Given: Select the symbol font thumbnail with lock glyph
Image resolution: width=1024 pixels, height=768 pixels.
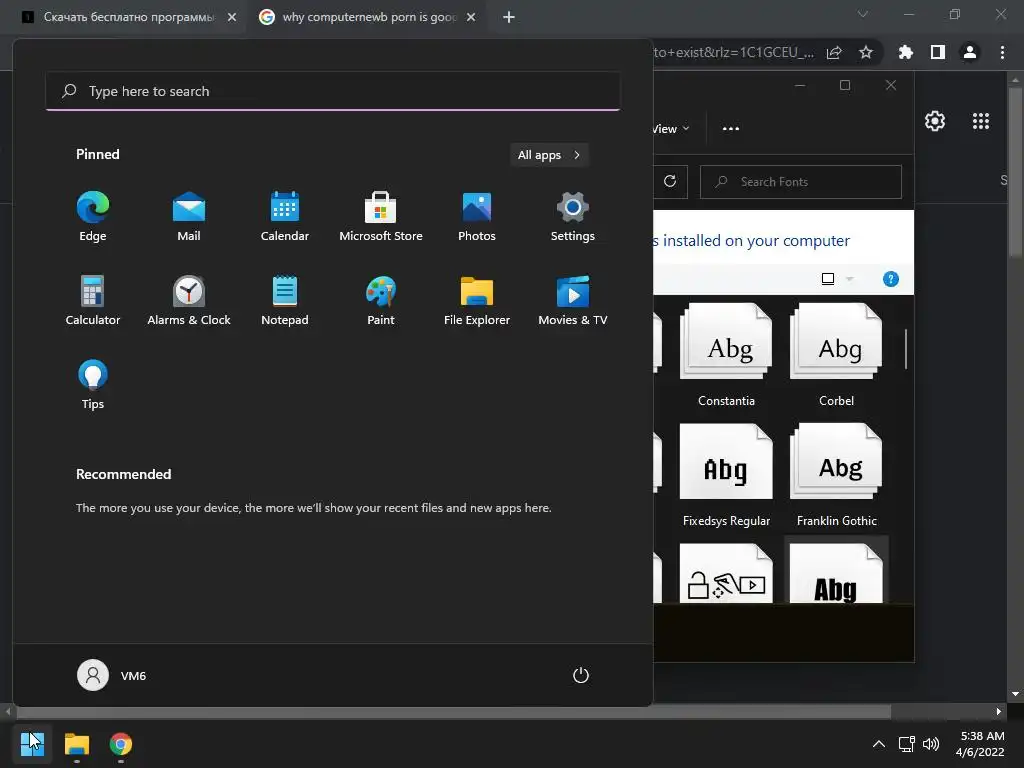Looking at the screenshot, I should click(726, 573).
